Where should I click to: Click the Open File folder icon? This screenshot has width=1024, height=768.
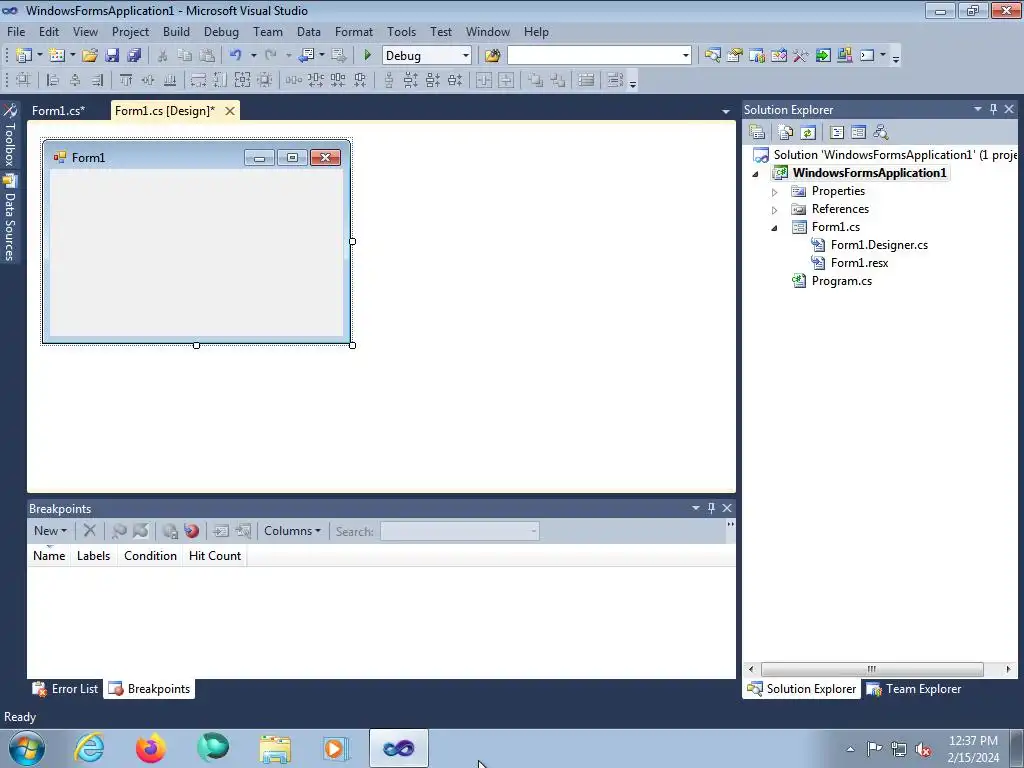[90, 56]
